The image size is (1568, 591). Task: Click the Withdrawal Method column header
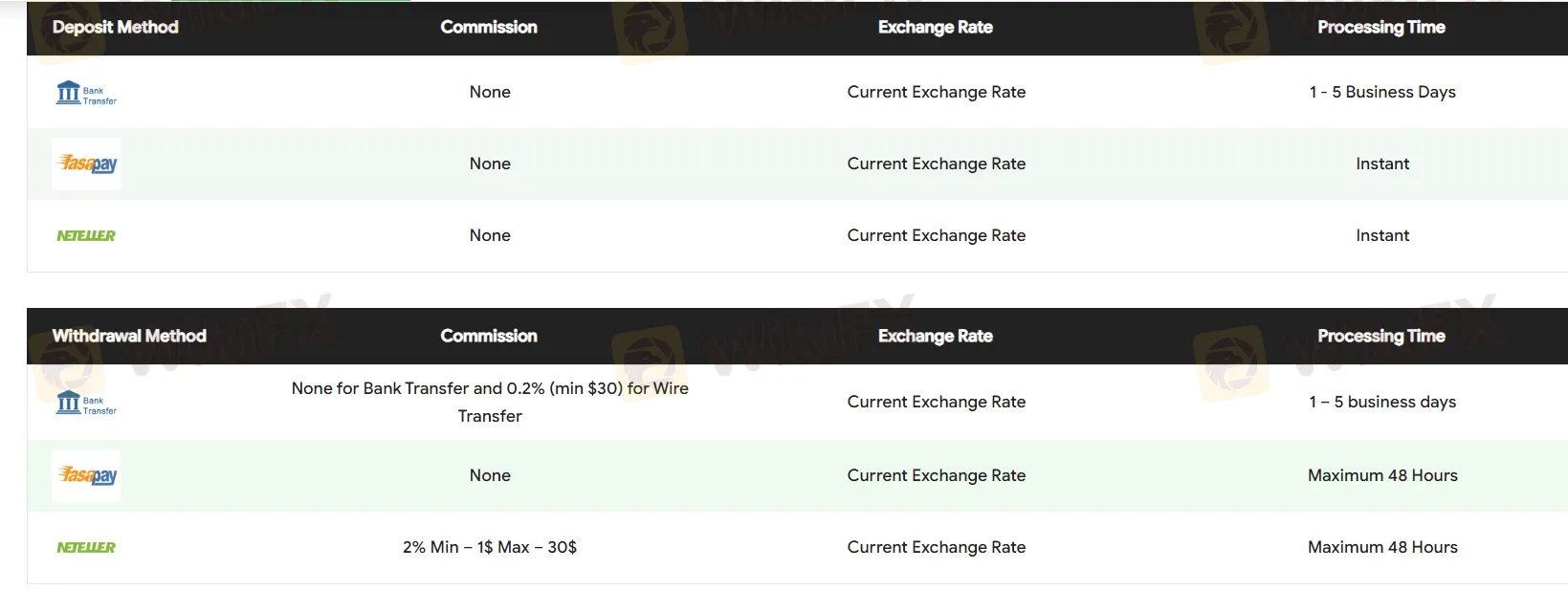pyautogui.click(x=129, y=336)
